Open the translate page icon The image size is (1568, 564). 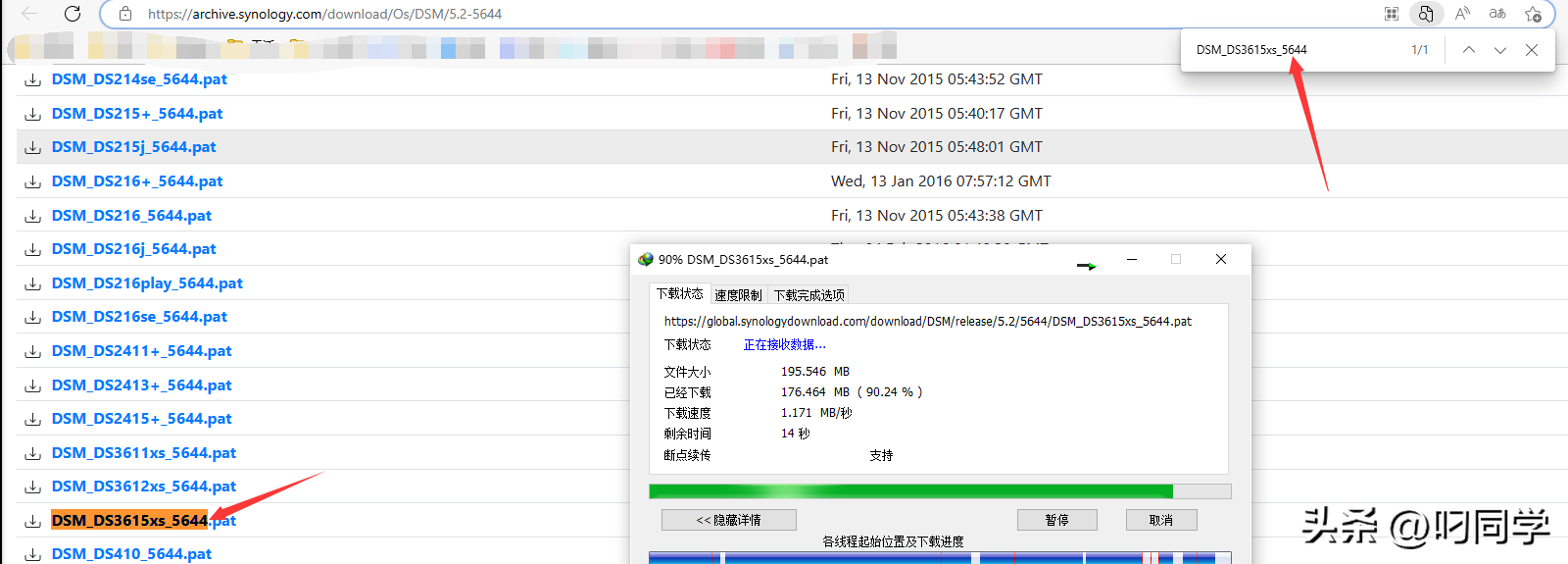(x=1497, y=14)
